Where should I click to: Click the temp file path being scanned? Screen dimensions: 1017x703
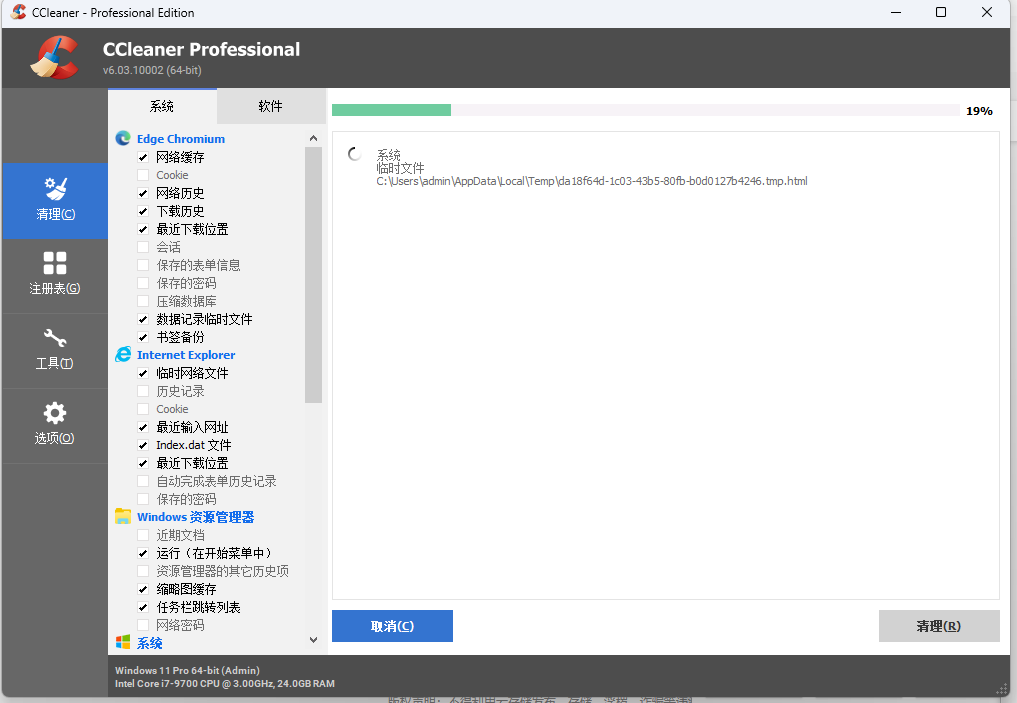pyautogui.click(x=592, y=181)
